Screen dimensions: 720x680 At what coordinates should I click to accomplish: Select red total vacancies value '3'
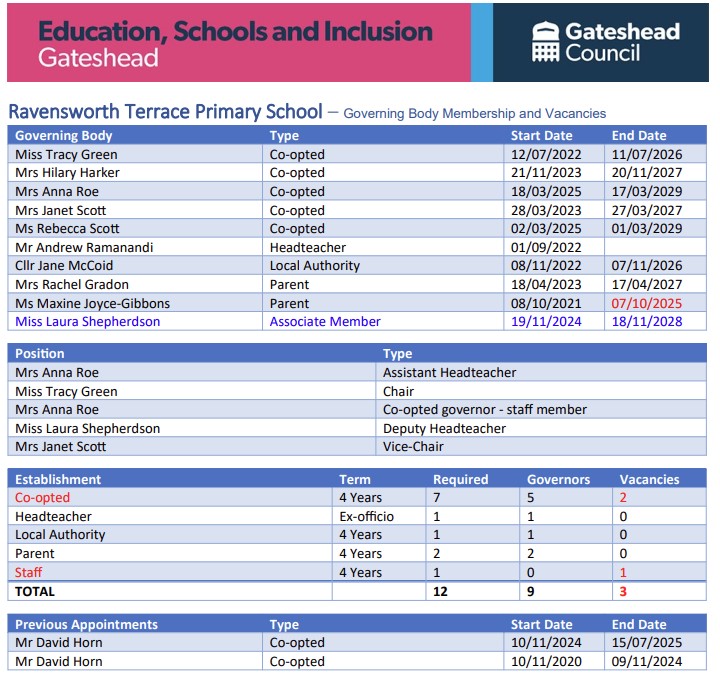click(x=623, y=591)
